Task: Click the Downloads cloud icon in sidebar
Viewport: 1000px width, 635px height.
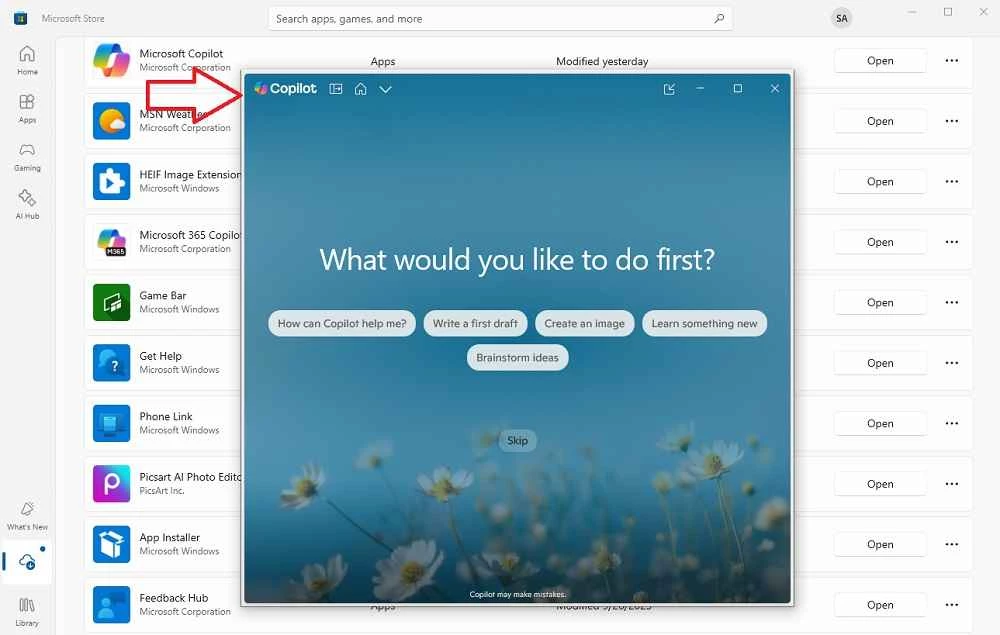Action: point(27,563)
